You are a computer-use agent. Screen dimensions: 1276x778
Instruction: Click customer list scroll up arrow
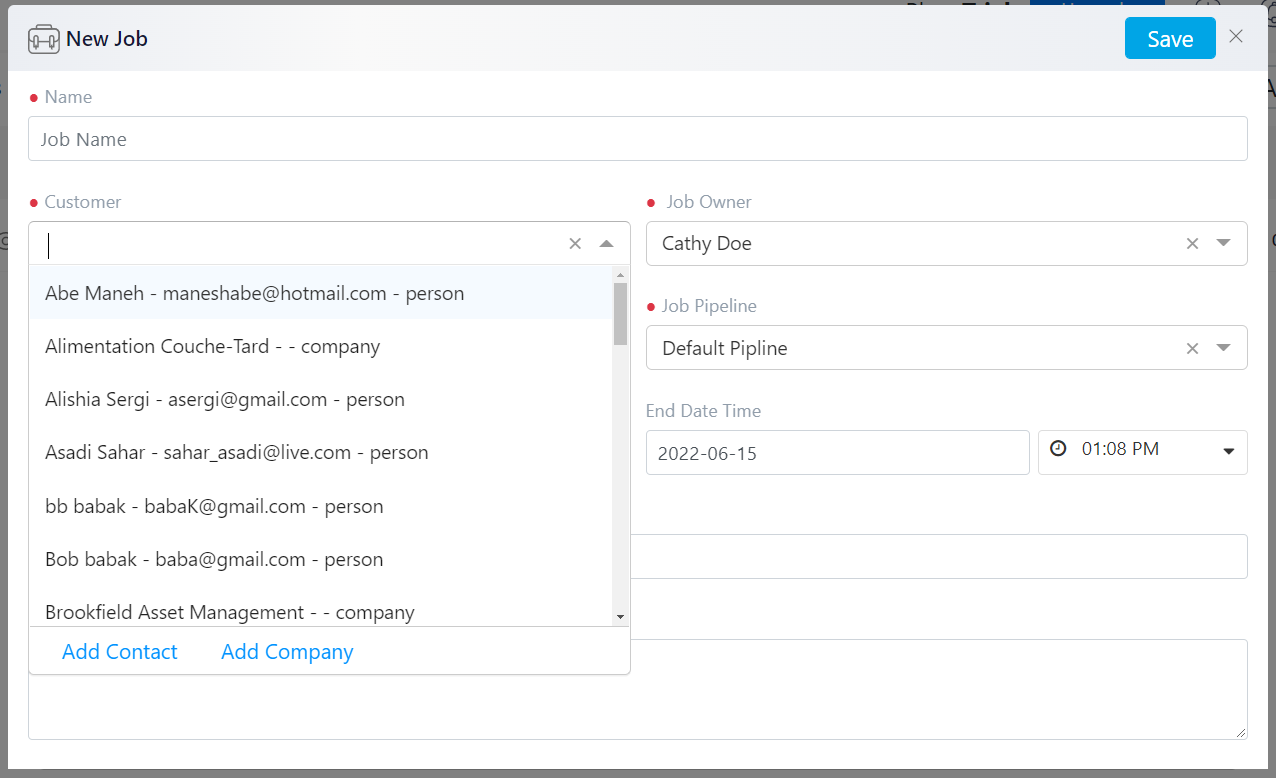(620, 275)
